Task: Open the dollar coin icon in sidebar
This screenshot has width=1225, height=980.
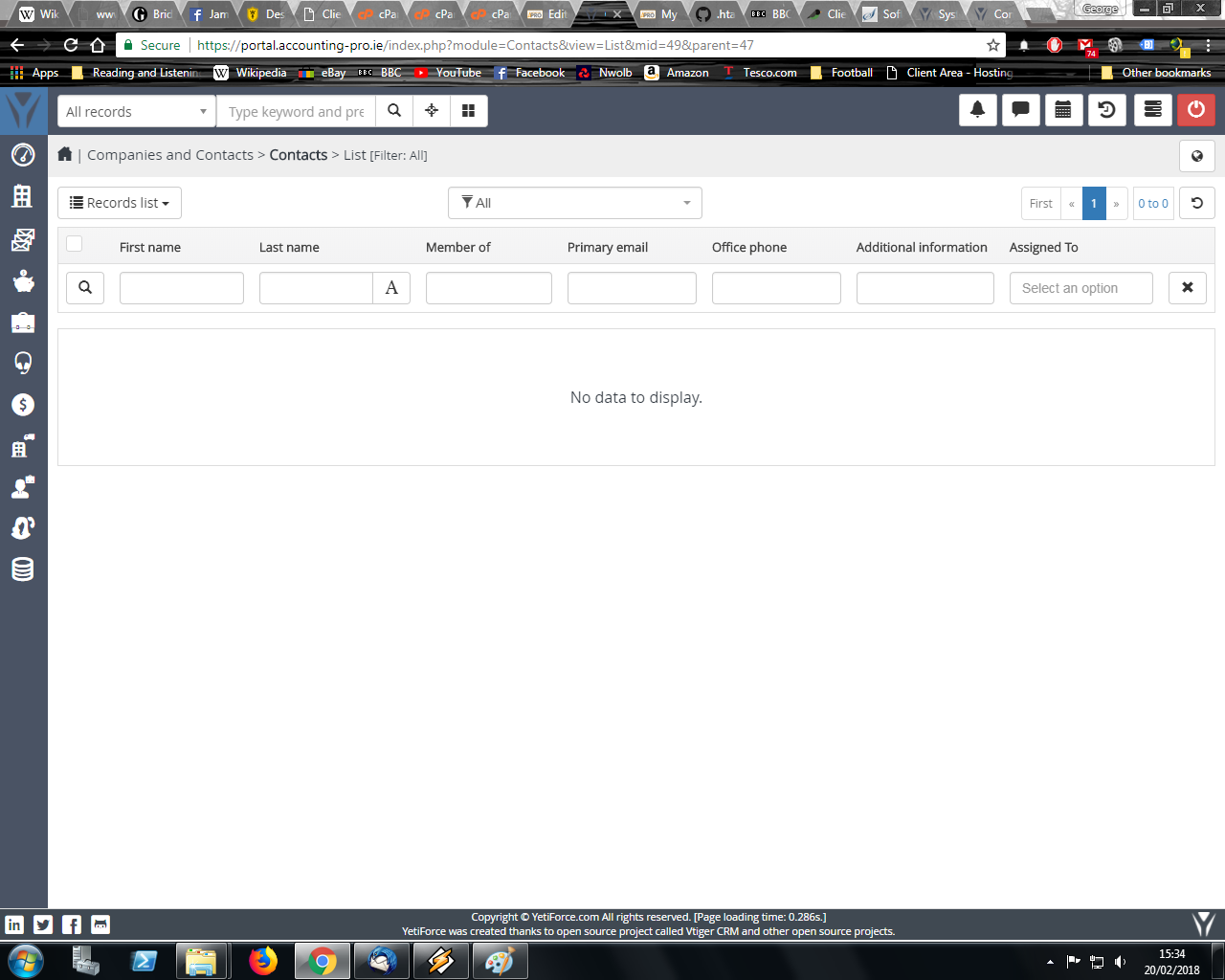Action: coord(23,405)
